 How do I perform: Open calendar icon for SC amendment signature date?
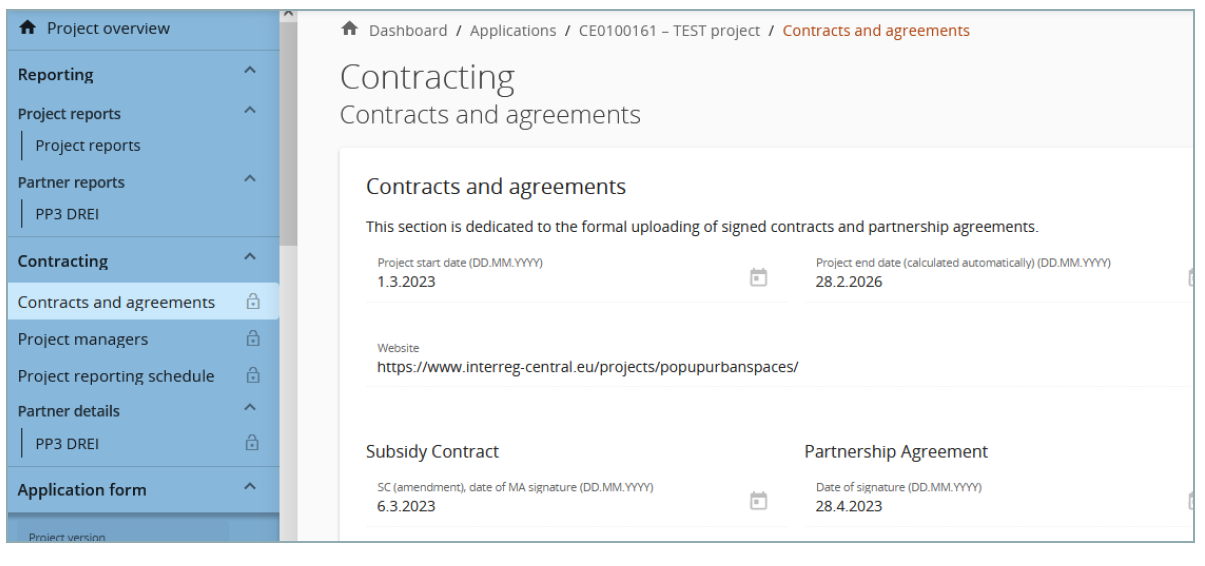[x=758, y=501]
